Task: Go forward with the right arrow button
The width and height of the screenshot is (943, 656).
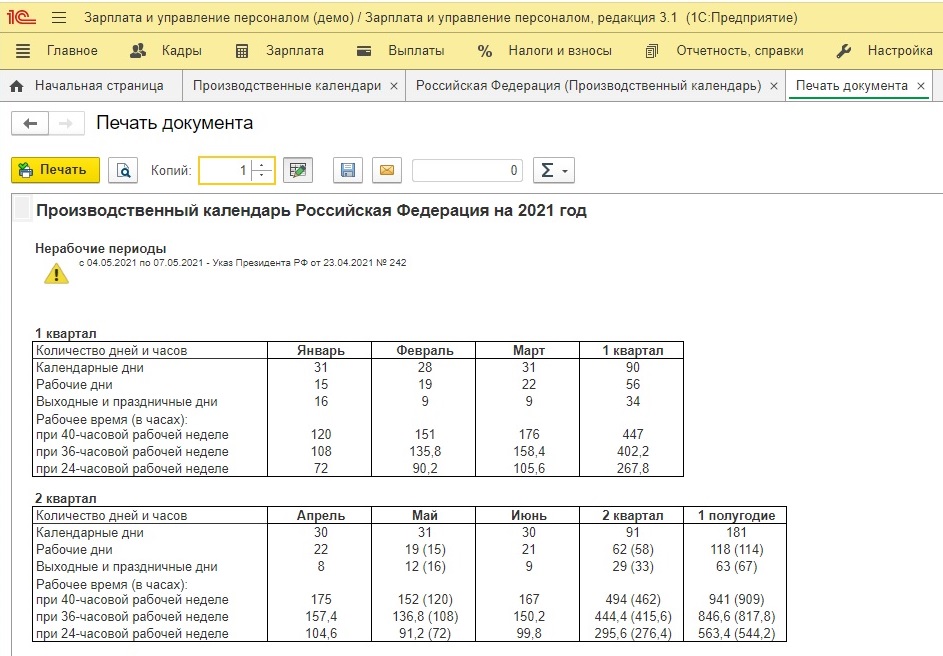Action: 66,124
